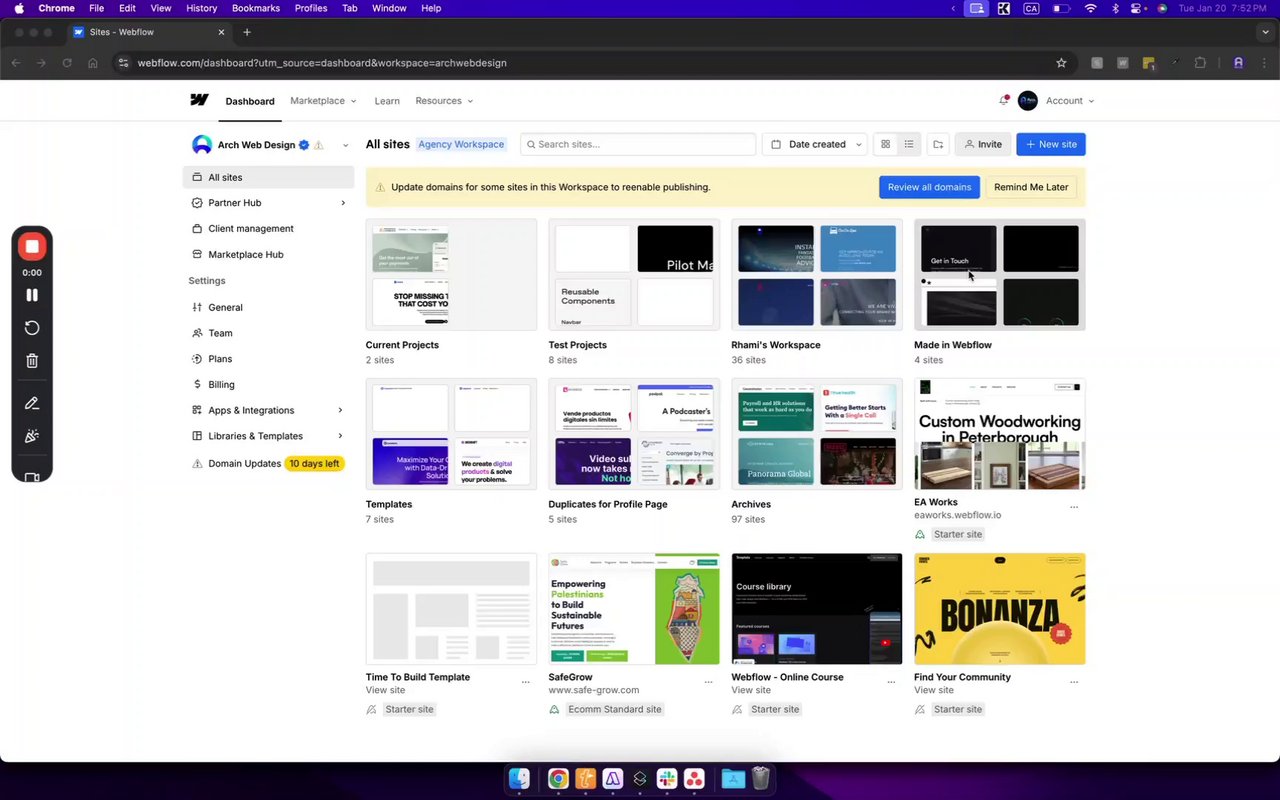
Task: Open options menu for EA Works site
Action: click(x=1074, y=507)
